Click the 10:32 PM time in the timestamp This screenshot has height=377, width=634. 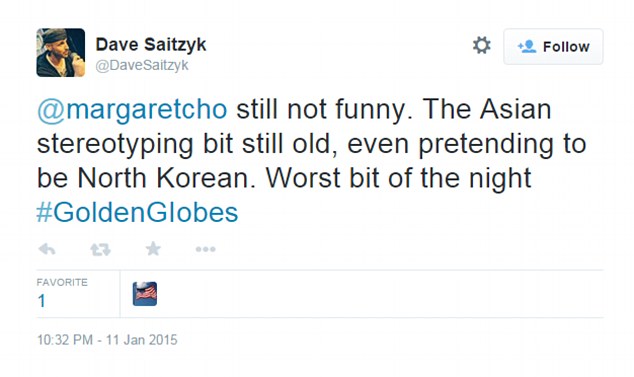(65, 340)
